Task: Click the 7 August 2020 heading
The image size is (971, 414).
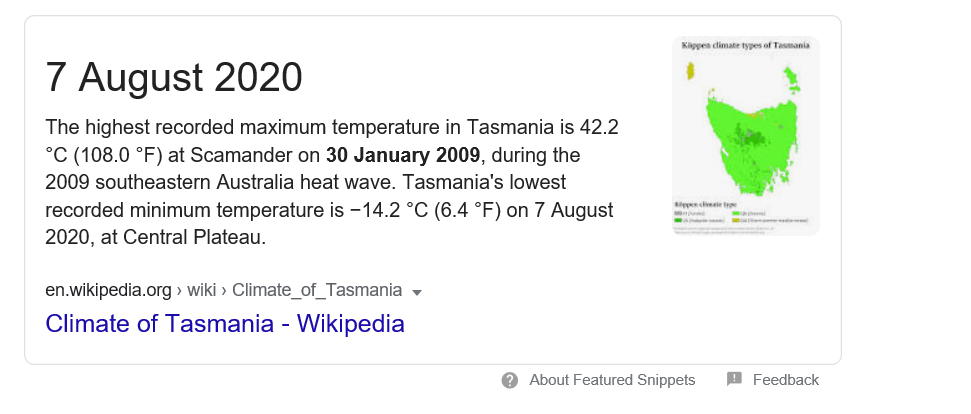Action: tap(174, 77)
